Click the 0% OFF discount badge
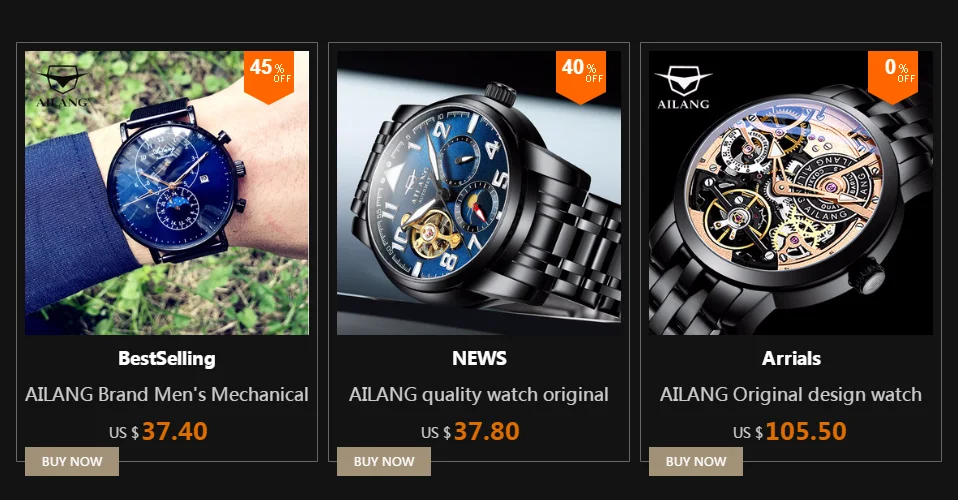This screenshot has width=958, height=500. pos(893,77)
